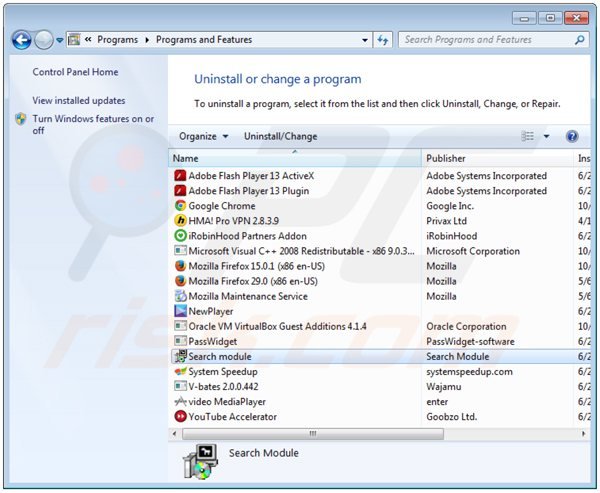The image size is (600, 493).
Task: Click the System Speedup icon
Action: [180, 371]
